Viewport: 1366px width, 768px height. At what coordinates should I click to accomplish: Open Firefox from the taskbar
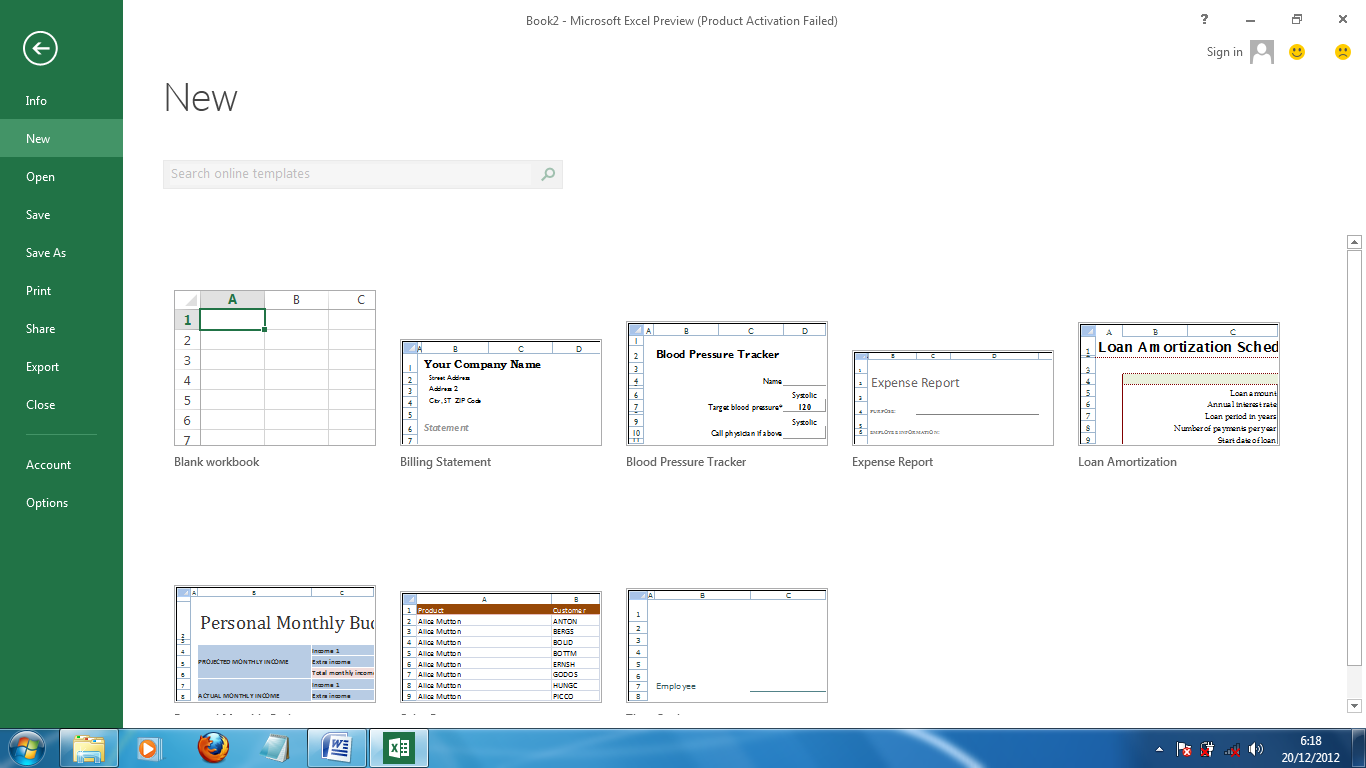(x=211, y=748)
